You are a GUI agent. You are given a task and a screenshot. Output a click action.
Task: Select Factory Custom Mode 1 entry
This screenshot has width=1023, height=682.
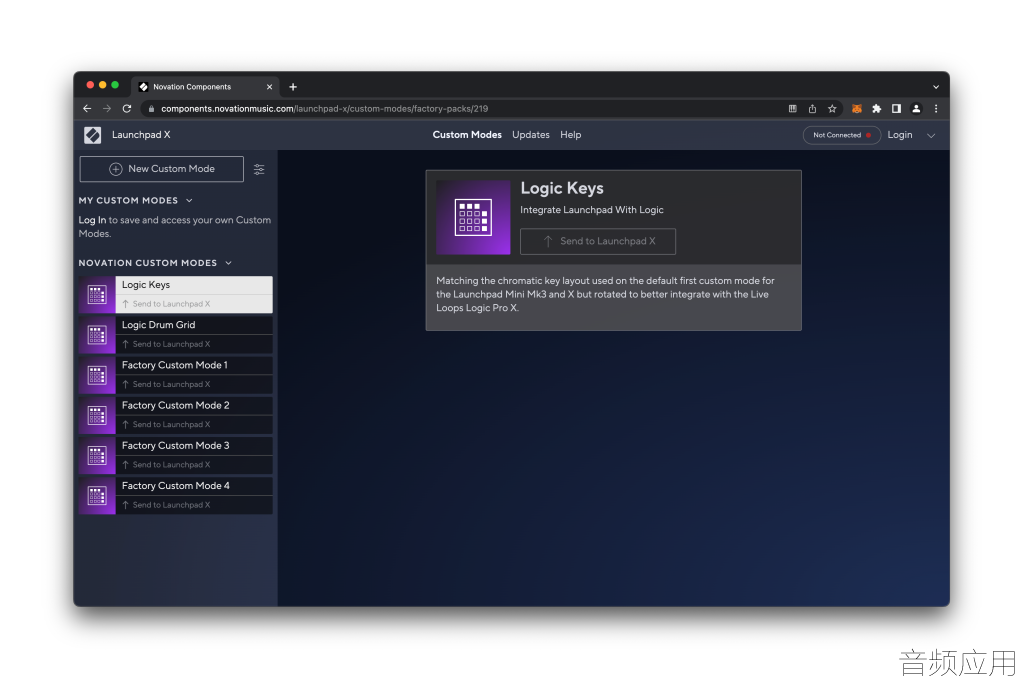tap(194, 365)
